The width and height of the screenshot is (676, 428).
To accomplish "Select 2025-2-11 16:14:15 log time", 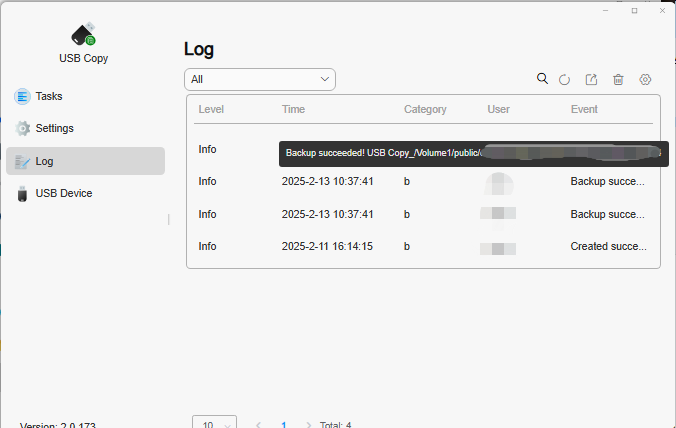I will pos(327,246).
